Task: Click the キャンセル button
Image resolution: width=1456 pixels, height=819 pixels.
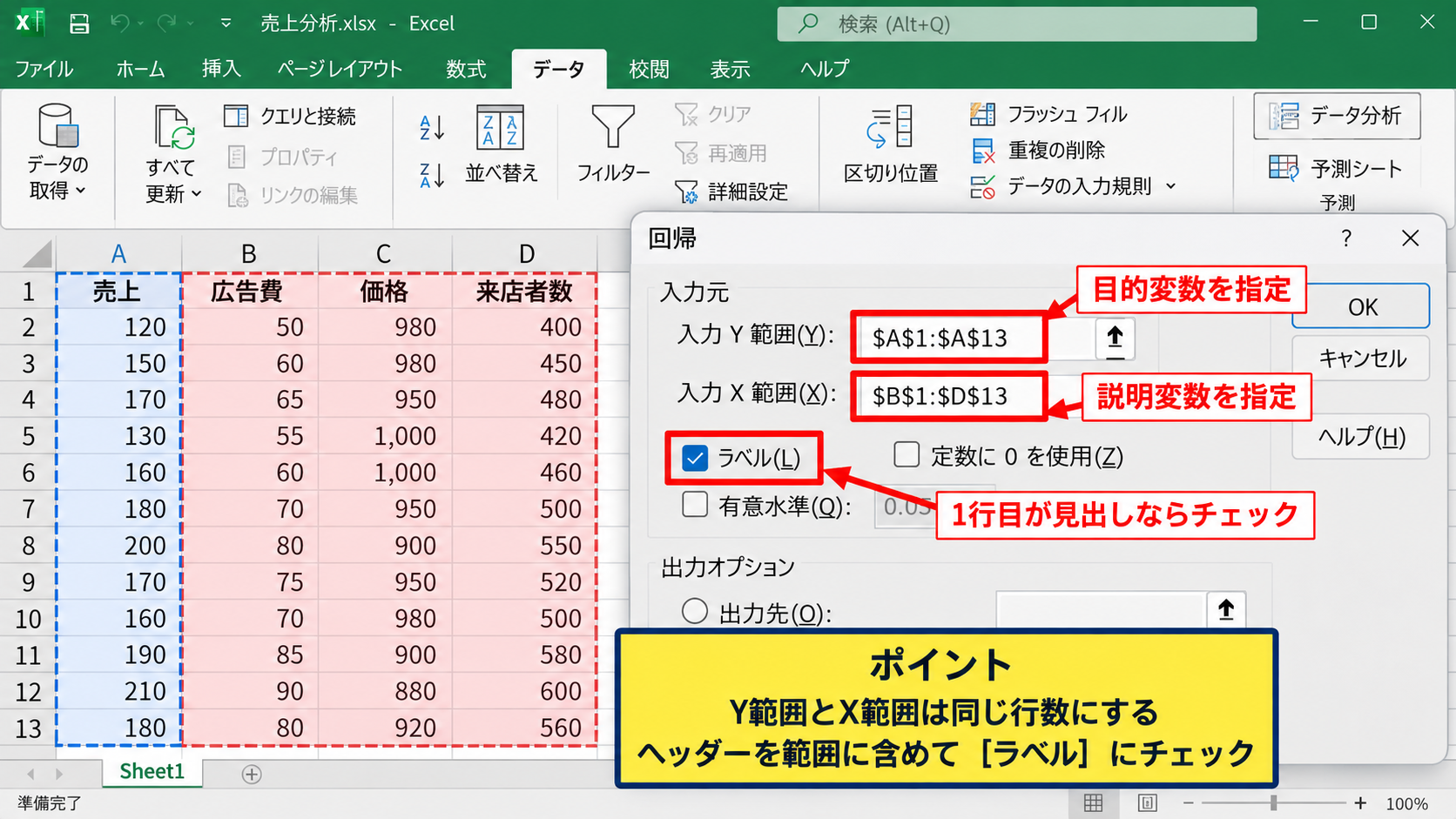Action: 1361,358
